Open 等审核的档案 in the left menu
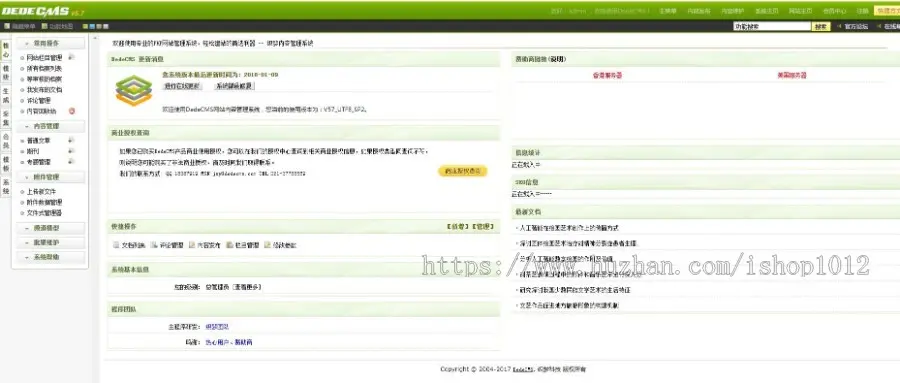The height and width of the screenshot is (383, 900). (44, 79)
